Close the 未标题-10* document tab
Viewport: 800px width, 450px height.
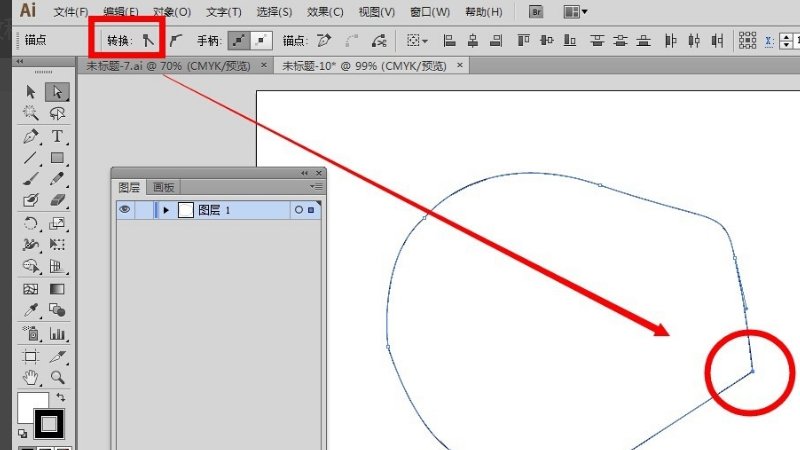coord(460,65)
